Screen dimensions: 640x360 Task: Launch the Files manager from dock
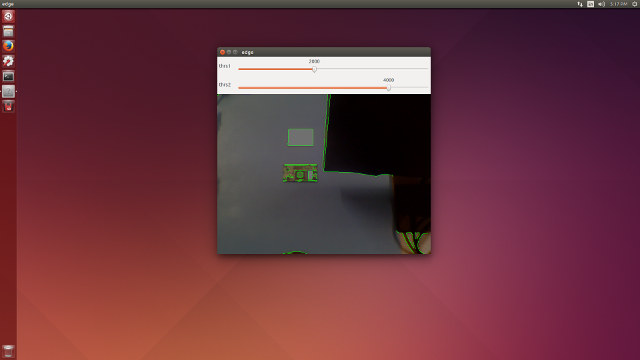click(8, 31)
